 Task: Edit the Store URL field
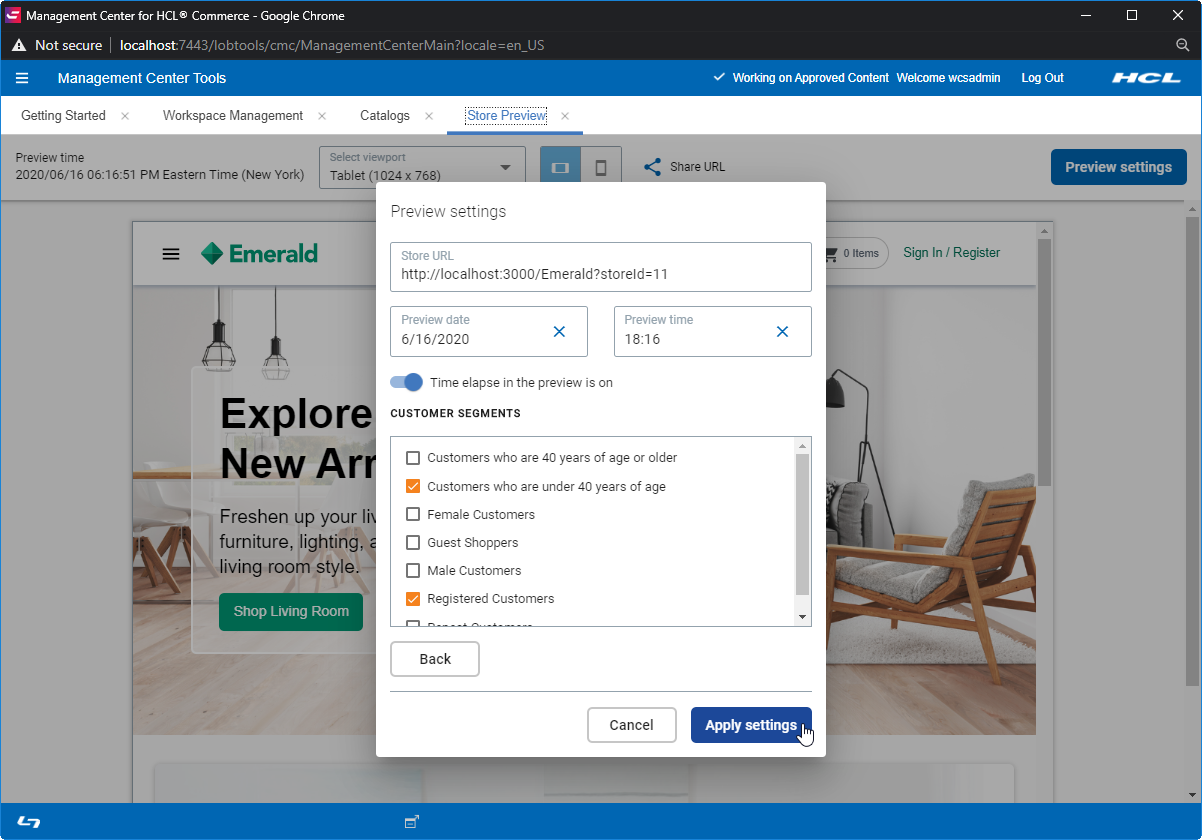pos(601,267)
